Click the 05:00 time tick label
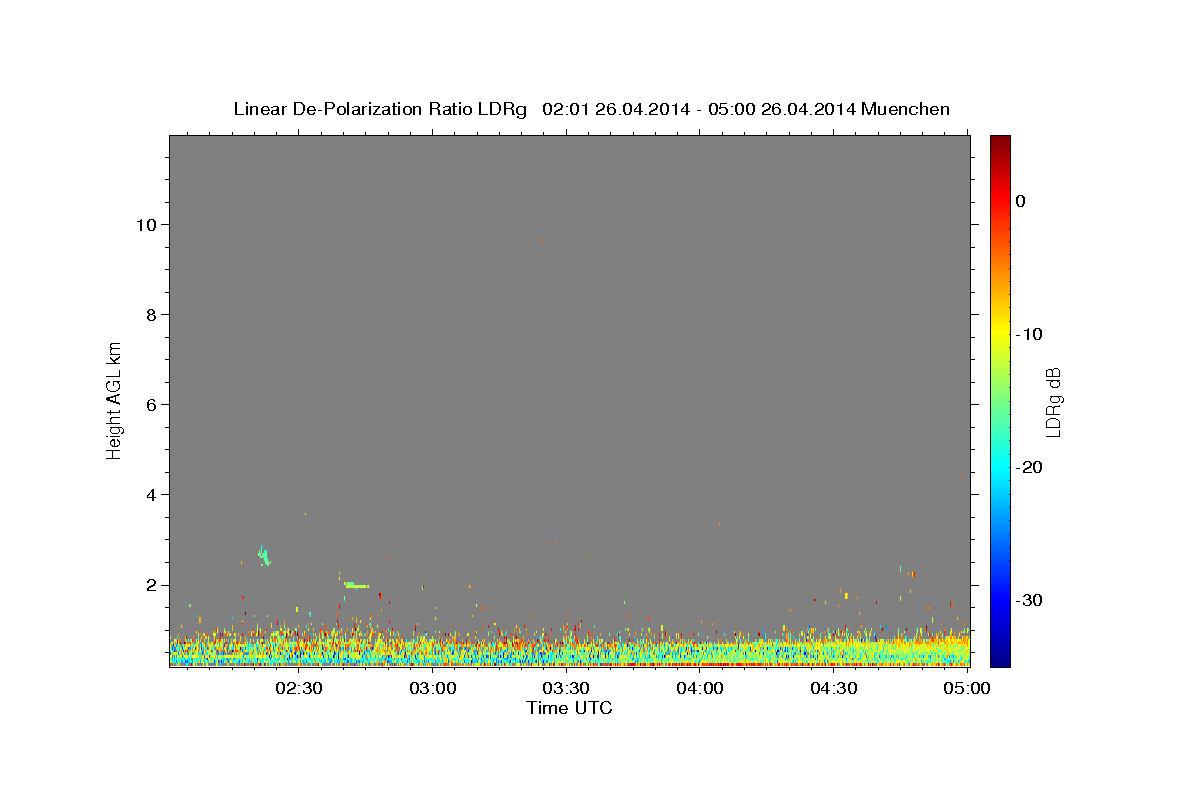1200x800 pixels. click(966, 688)
